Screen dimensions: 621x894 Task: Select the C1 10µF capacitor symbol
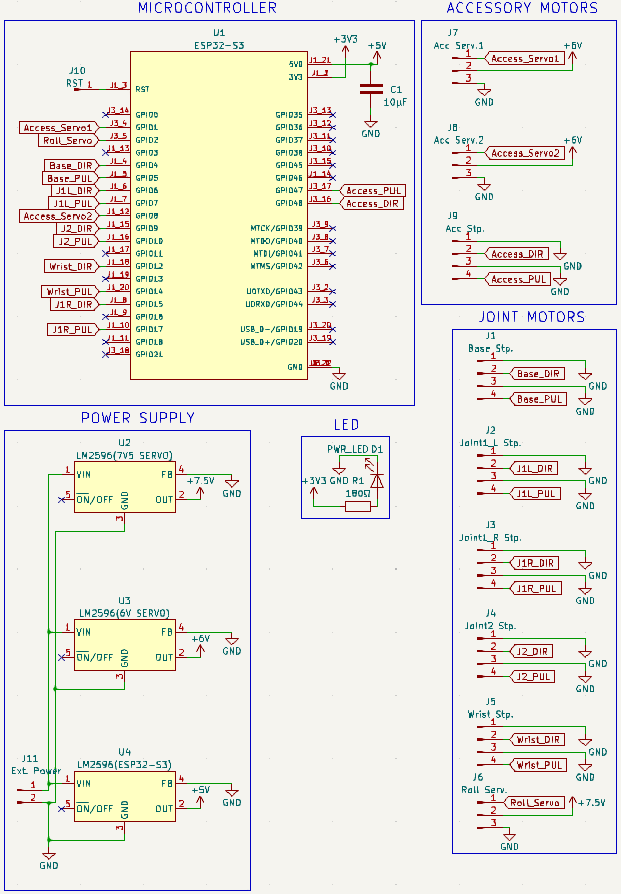[x=371, y=90]
